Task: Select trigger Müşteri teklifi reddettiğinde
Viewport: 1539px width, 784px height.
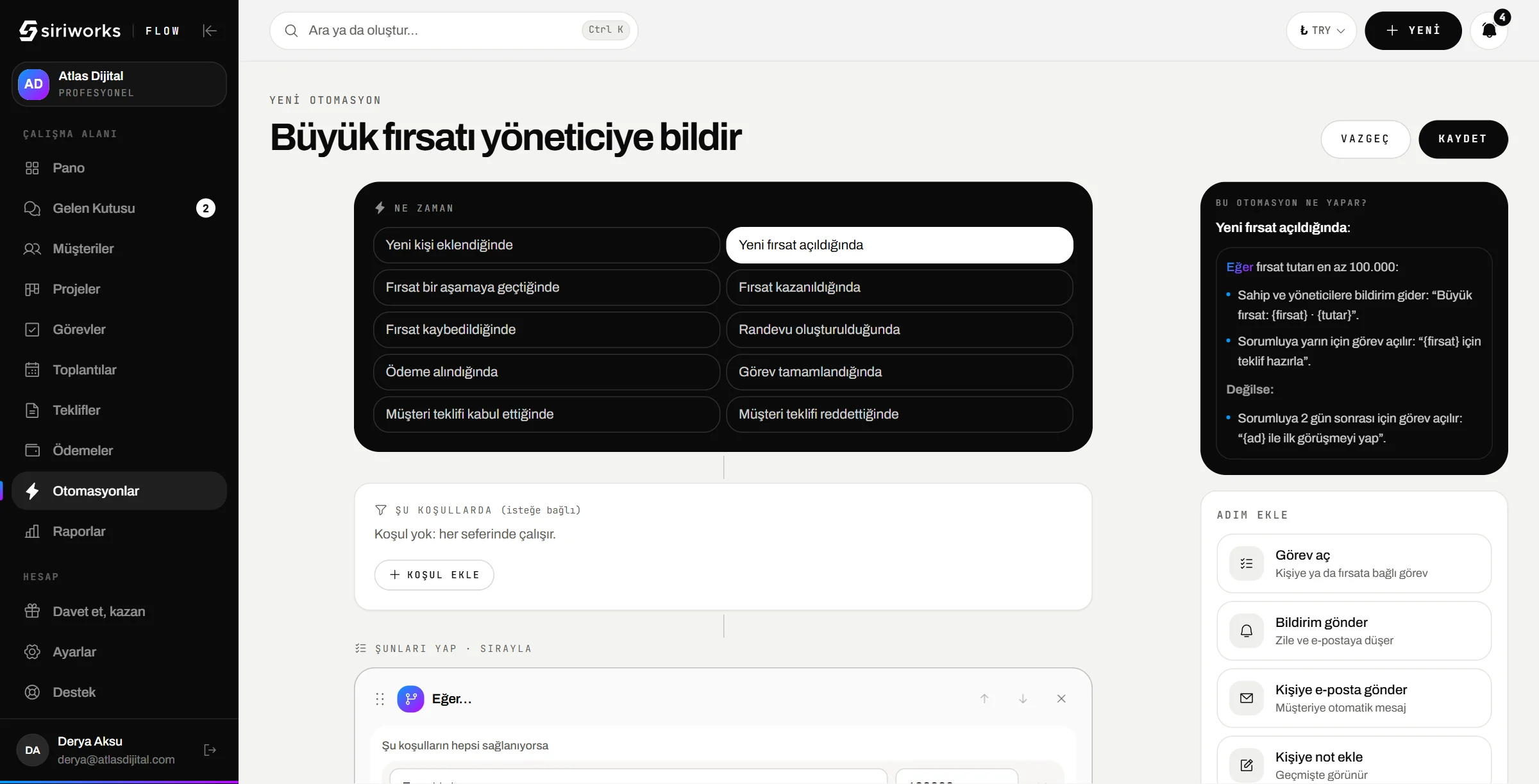Action: click(900, 414)
